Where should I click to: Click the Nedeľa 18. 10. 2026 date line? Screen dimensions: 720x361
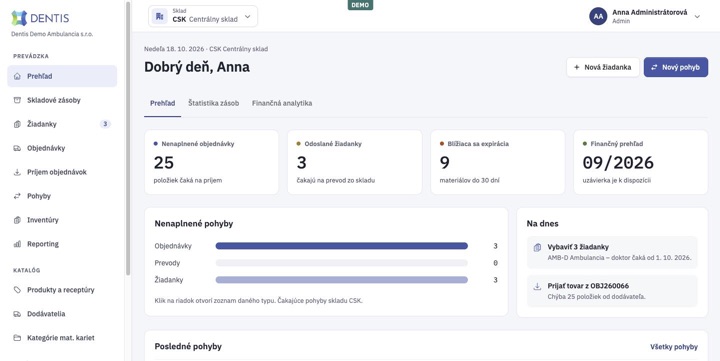coord(206,49)
